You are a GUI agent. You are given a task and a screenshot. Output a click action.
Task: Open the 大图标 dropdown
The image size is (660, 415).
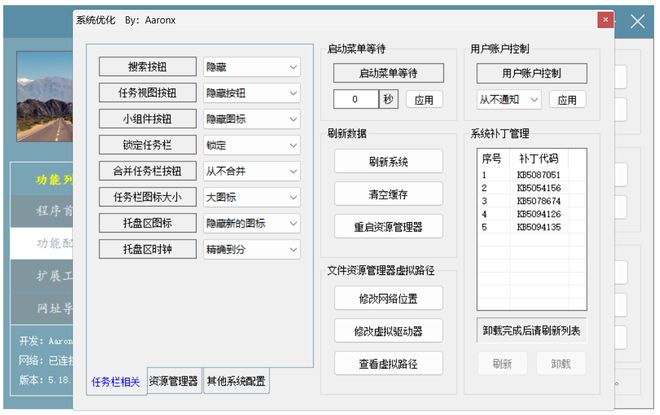pyautogui.click(x=252, y=197)
